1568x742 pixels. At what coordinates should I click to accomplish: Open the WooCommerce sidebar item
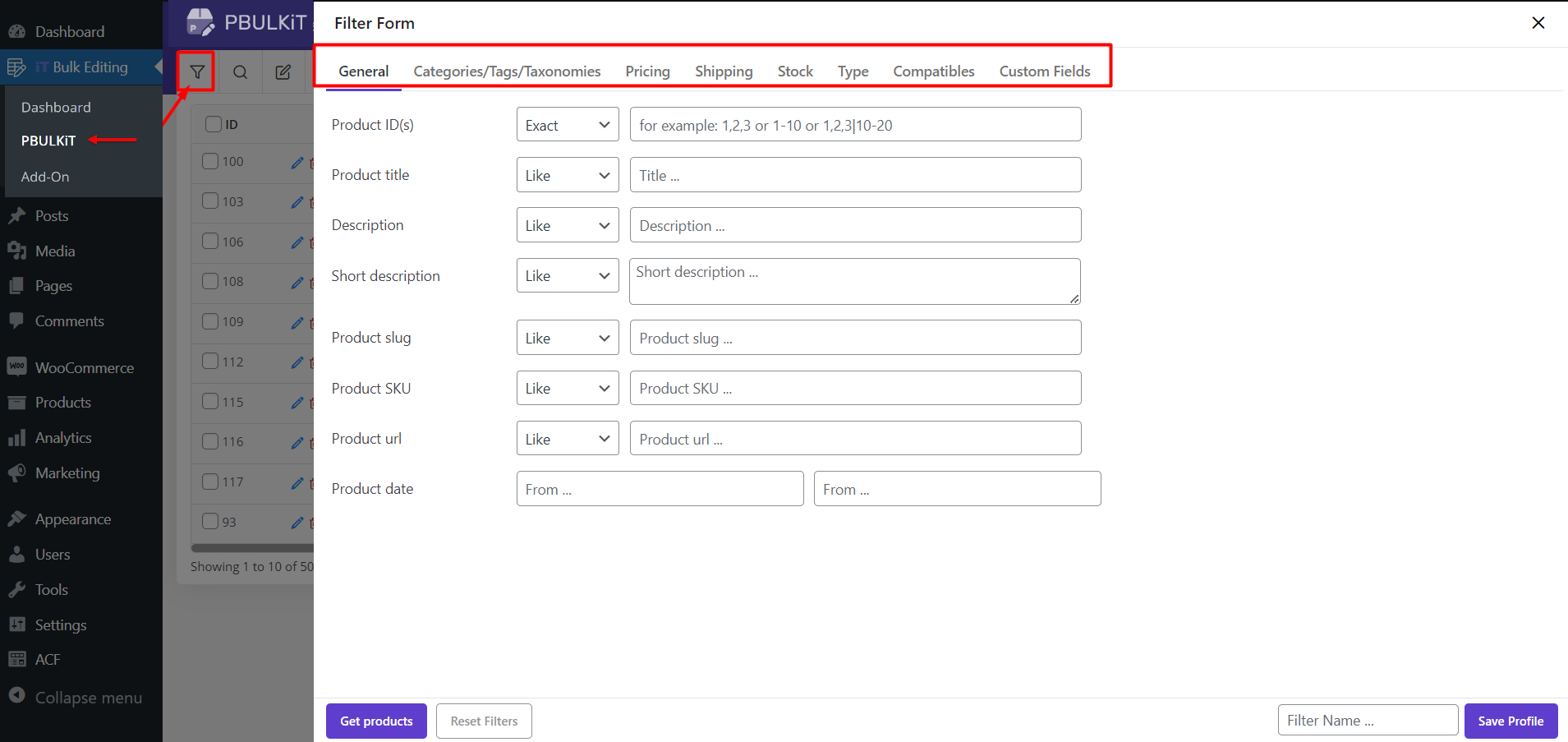[x=84, y=367]
